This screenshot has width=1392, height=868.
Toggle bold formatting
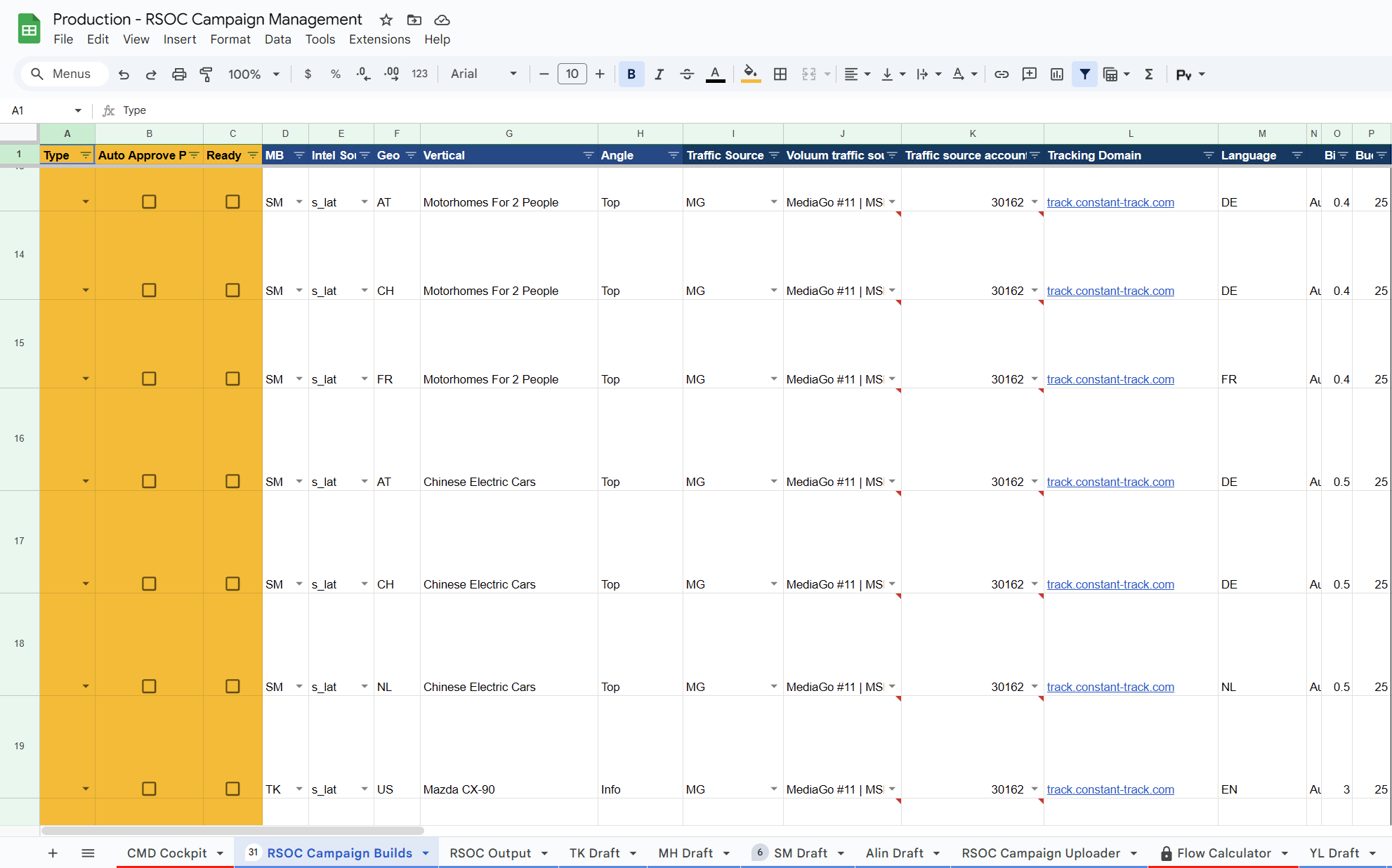(x=631, y=74)
